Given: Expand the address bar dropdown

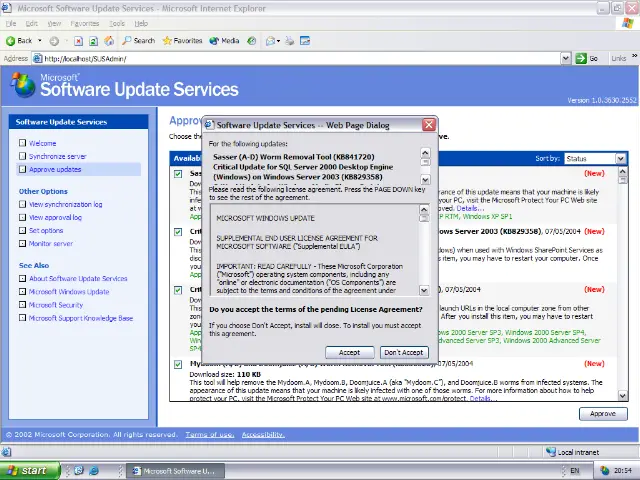Looking at the screenshot, I should pos(565,58).
